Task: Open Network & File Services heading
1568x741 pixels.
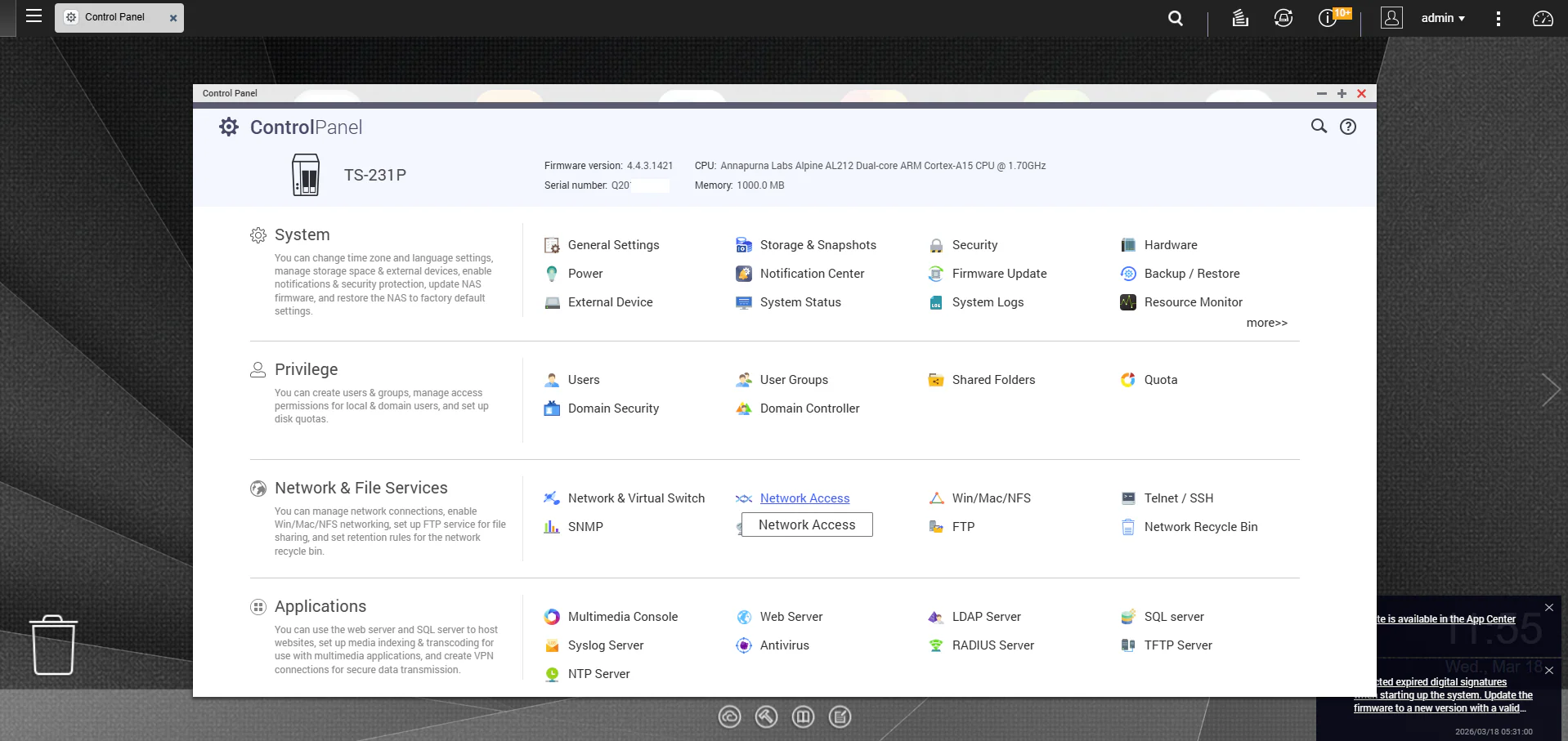Action: [361, 488]
